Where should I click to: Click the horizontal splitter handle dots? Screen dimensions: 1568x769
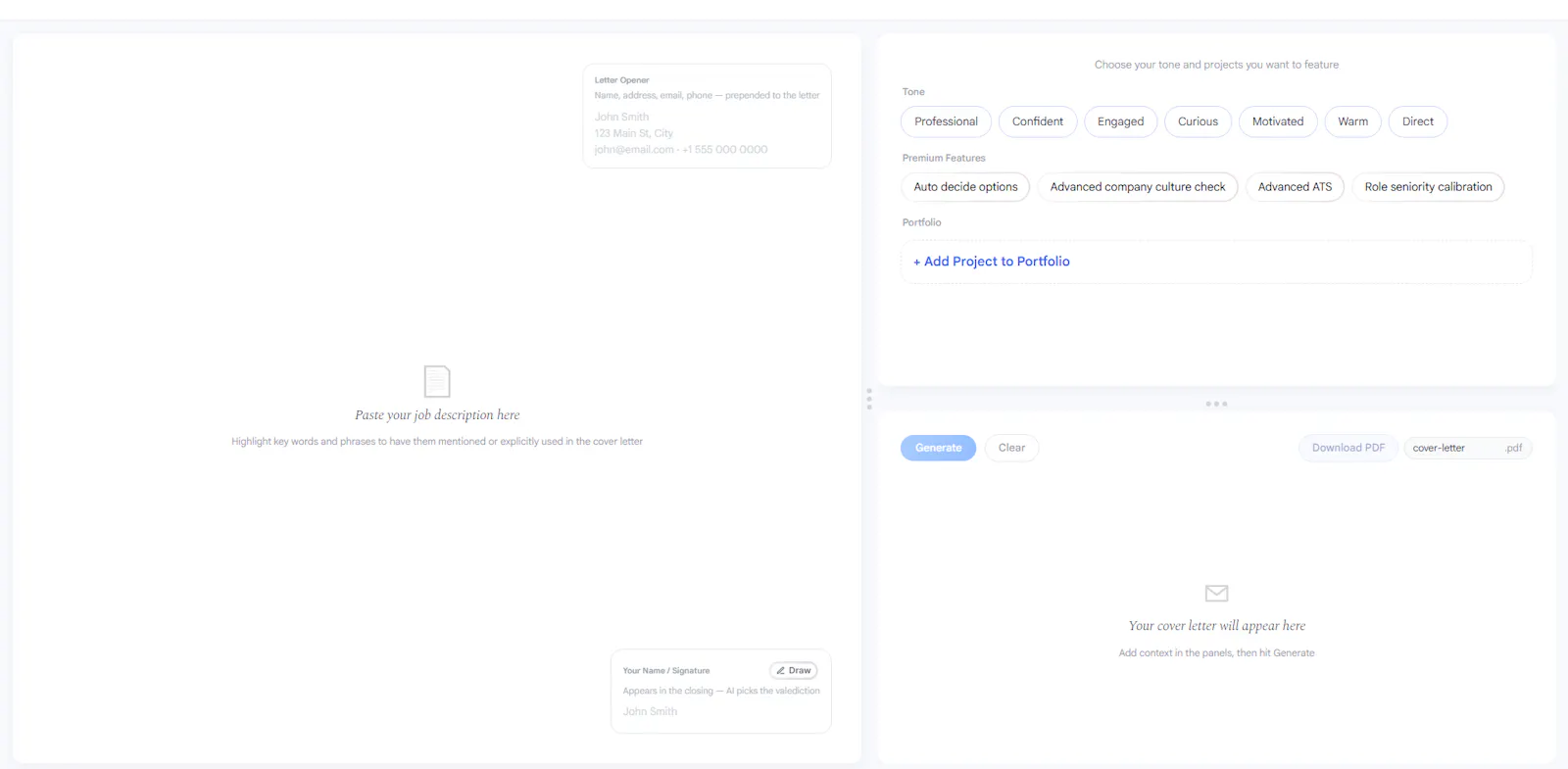[x=1216, y=404]
